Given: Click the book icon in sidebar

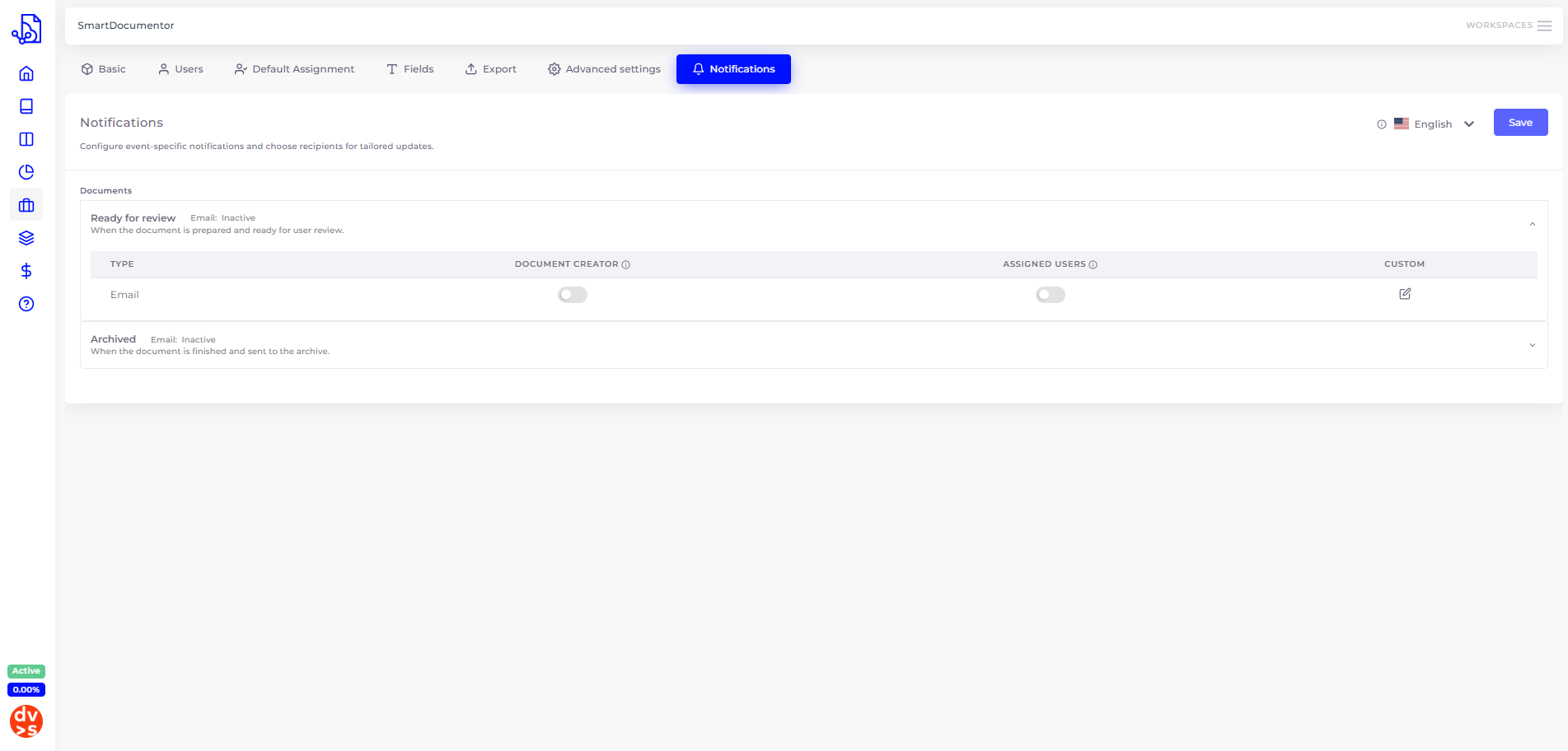Looking at the screenshot, I should coord(26,107).
